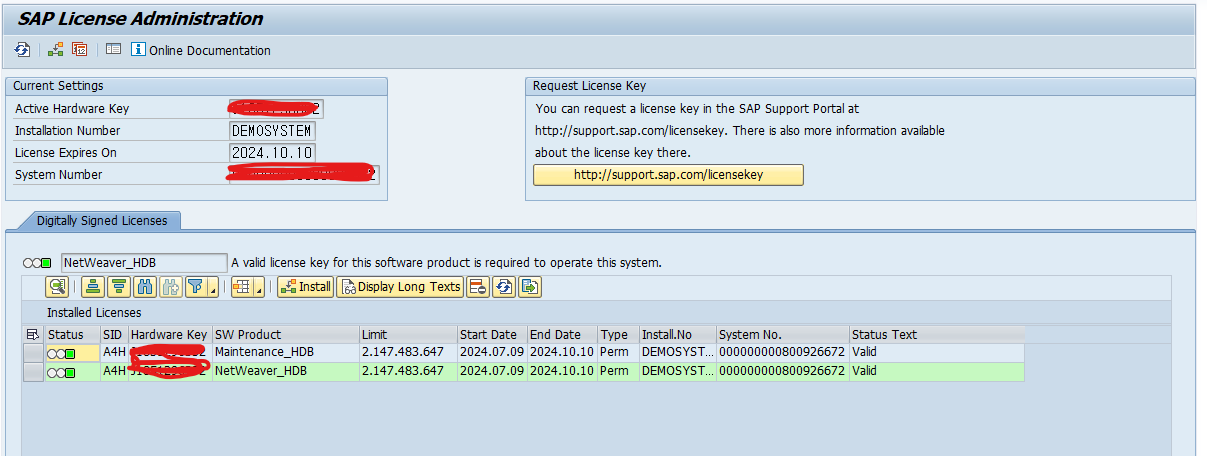Click the list display icon in top toolbar

(x=113, y=50)
